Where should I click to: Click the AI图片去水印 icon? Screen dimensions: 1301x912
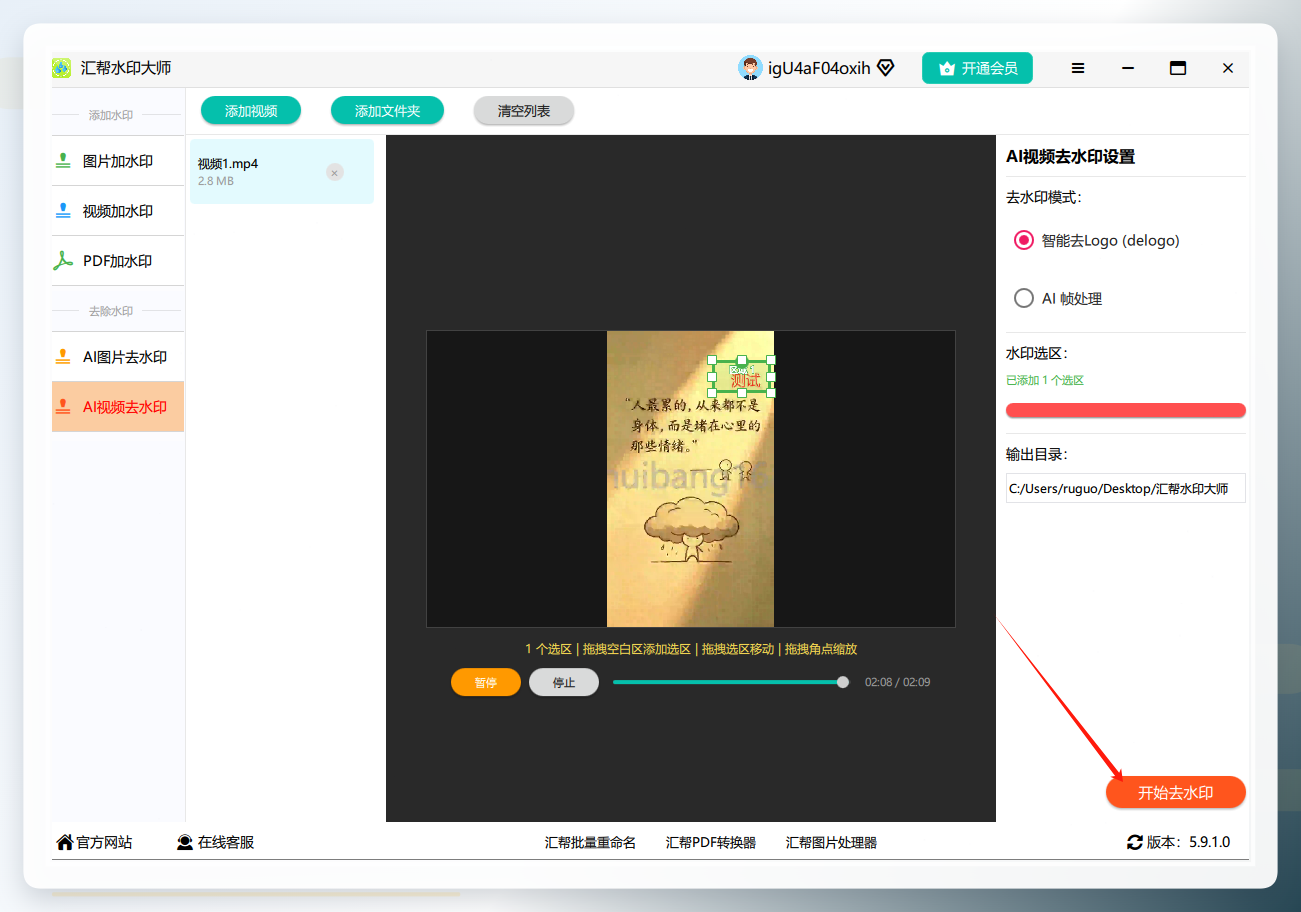pos(63,357)
